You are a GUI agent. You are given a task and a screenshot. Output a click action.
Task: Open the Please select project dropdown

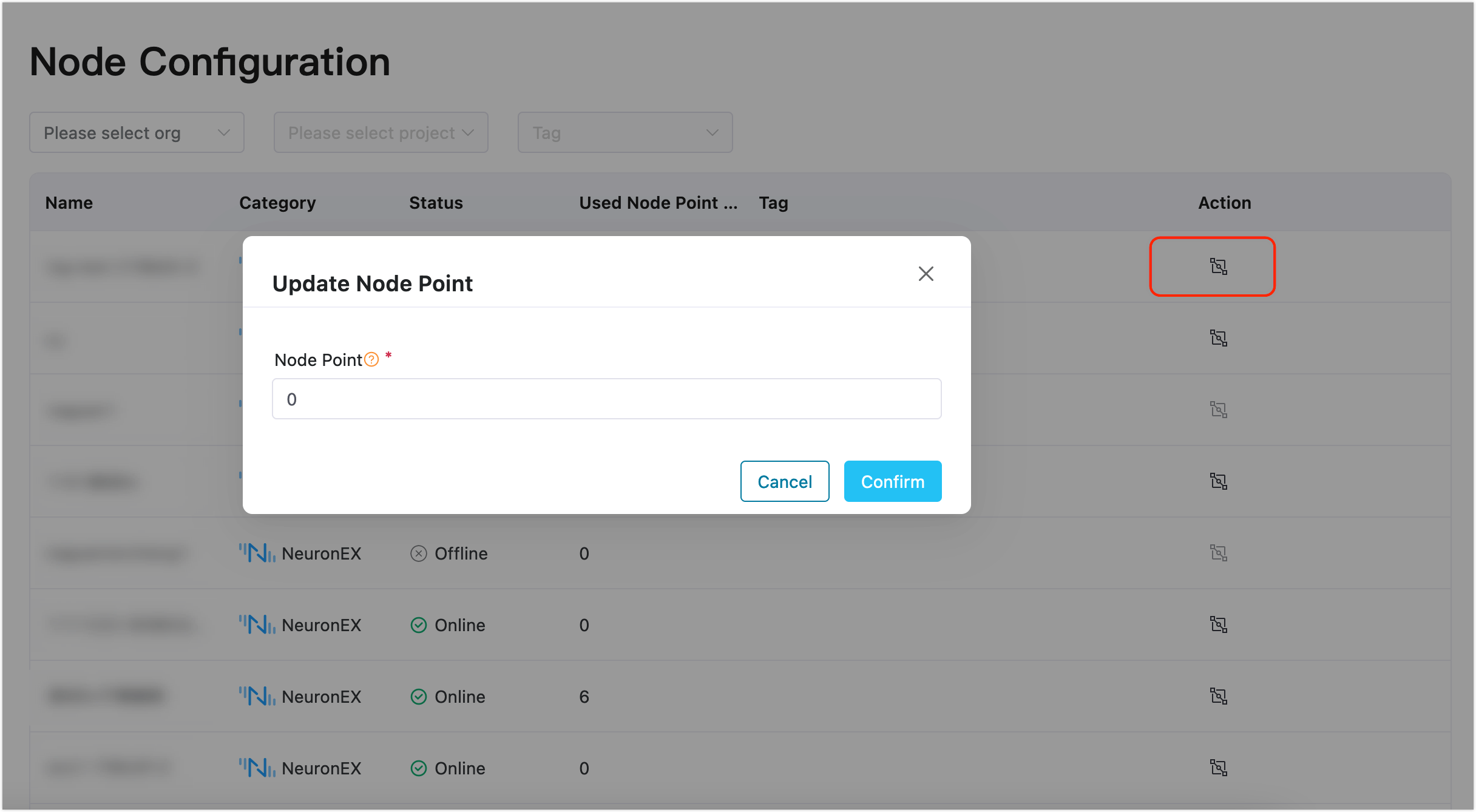tap(381, 132)
